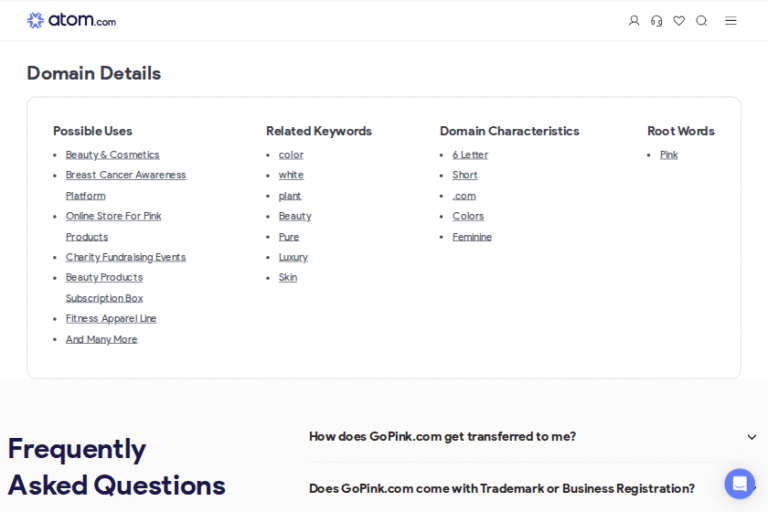Click the Pink root word link
This screenshot has height=512, width=768.
669,155
